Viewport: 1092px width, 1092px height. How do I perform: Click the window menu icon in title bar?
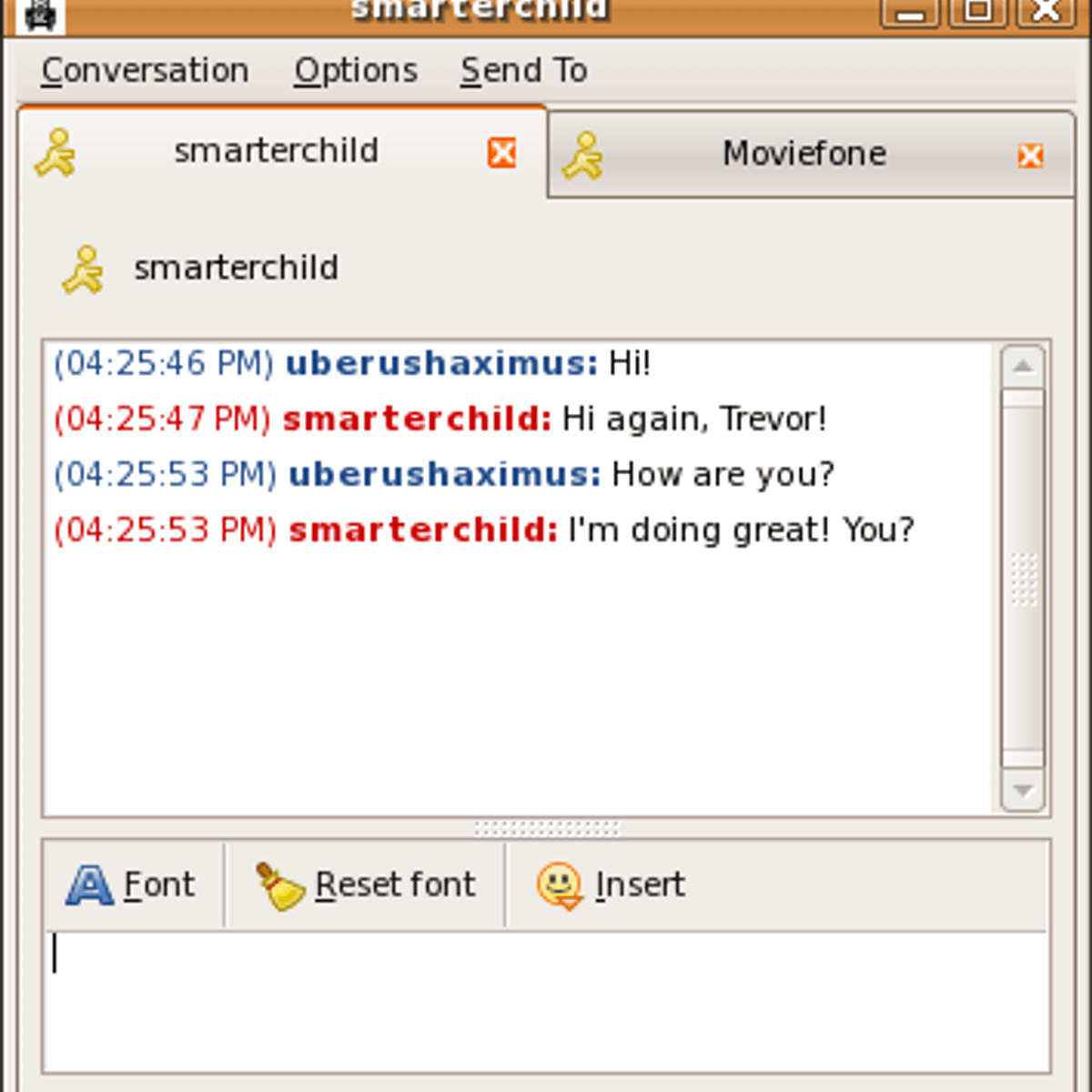coord(40,14)
